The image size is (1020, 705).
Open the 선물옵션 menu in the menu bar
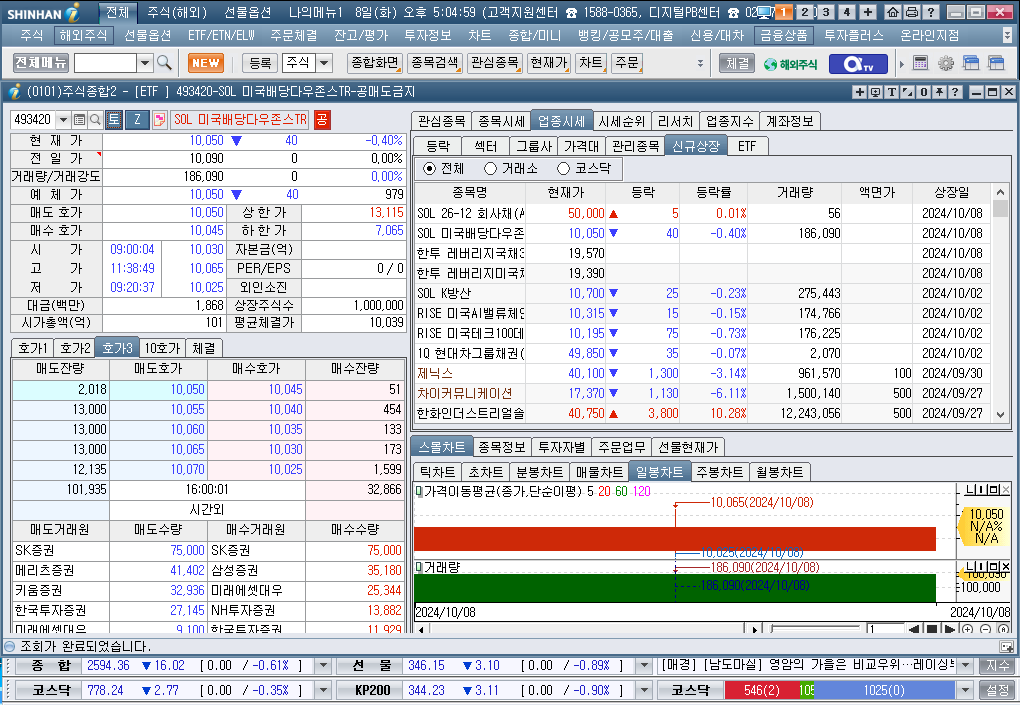(147, 35)
